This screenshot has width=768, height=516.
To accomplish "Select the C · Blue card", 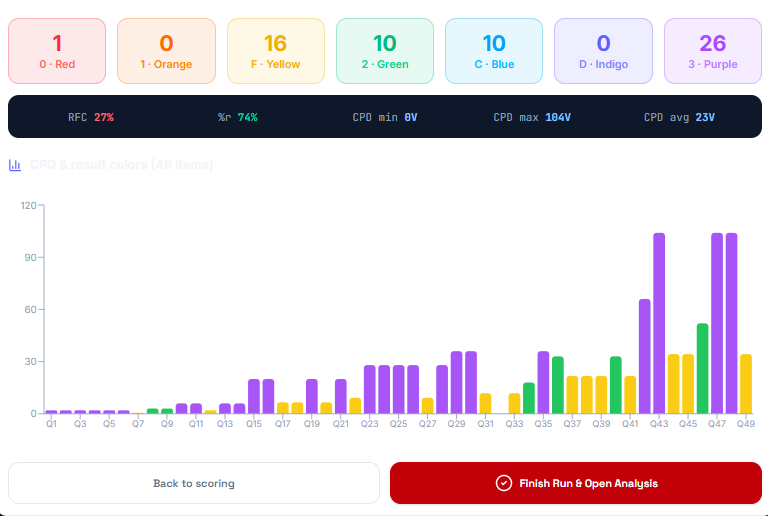I will 494,51.
